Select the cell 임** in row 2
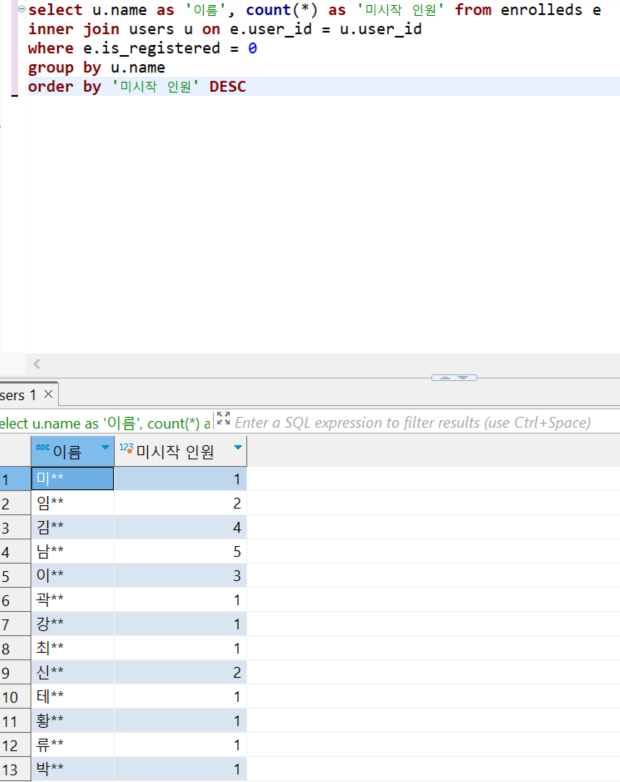The height and width of the screenshot is (782, 620). point(73,503)
